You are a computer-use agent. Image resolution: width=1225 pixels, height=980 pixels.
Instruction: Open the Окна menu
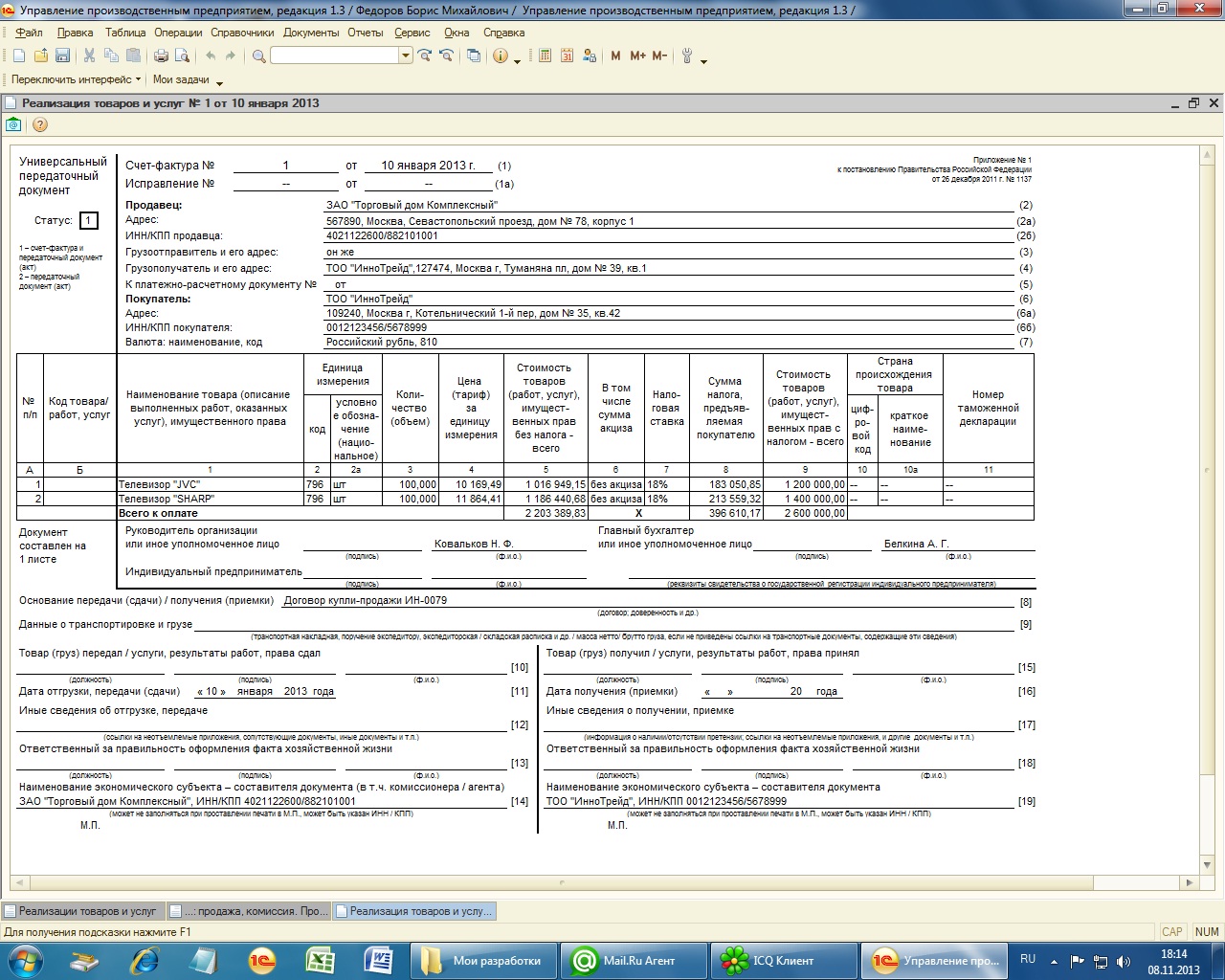(x=457, y=33)
